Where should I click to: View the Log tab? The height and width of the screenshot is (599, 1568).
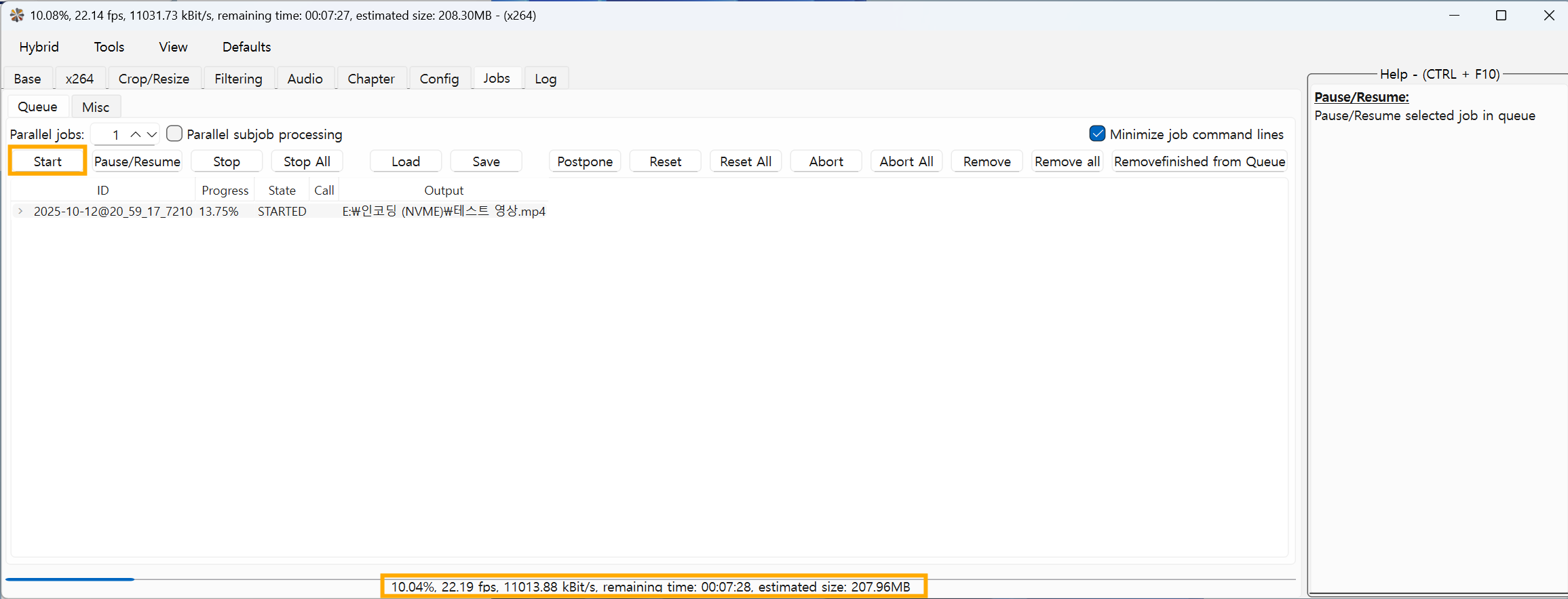[546, 79]
